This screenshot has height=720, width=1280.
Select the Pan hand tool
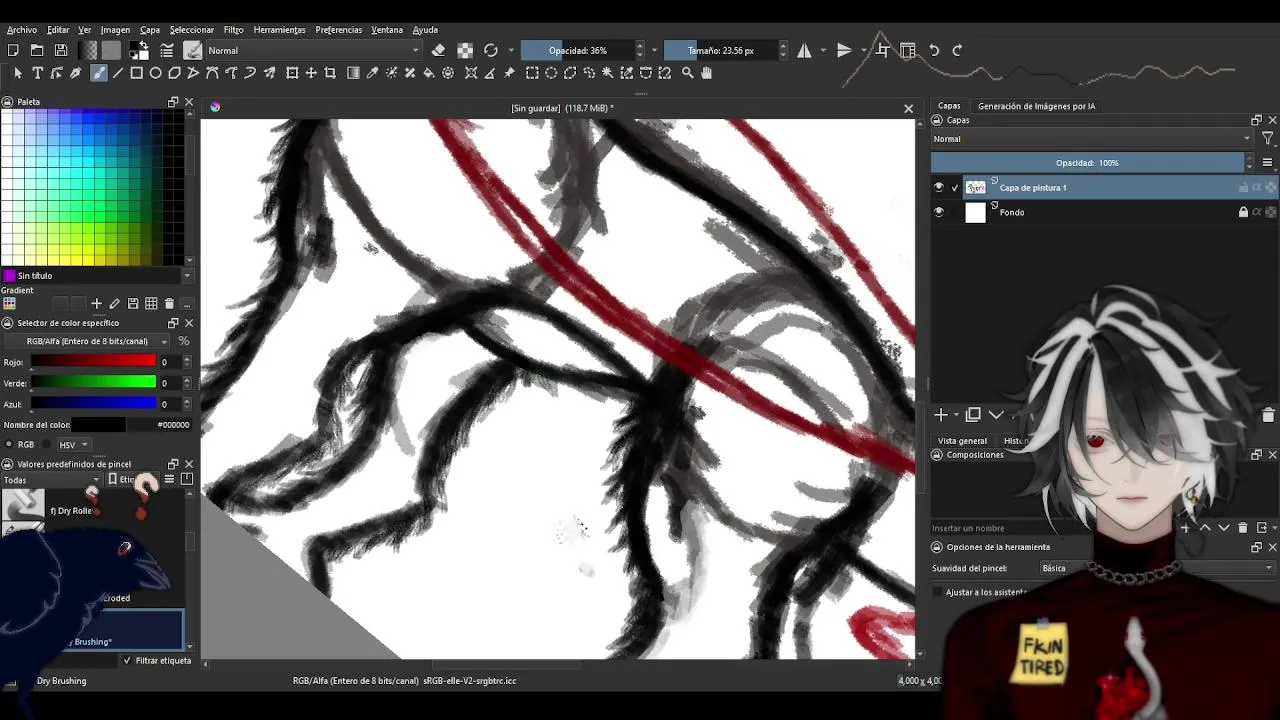(707, 73)
